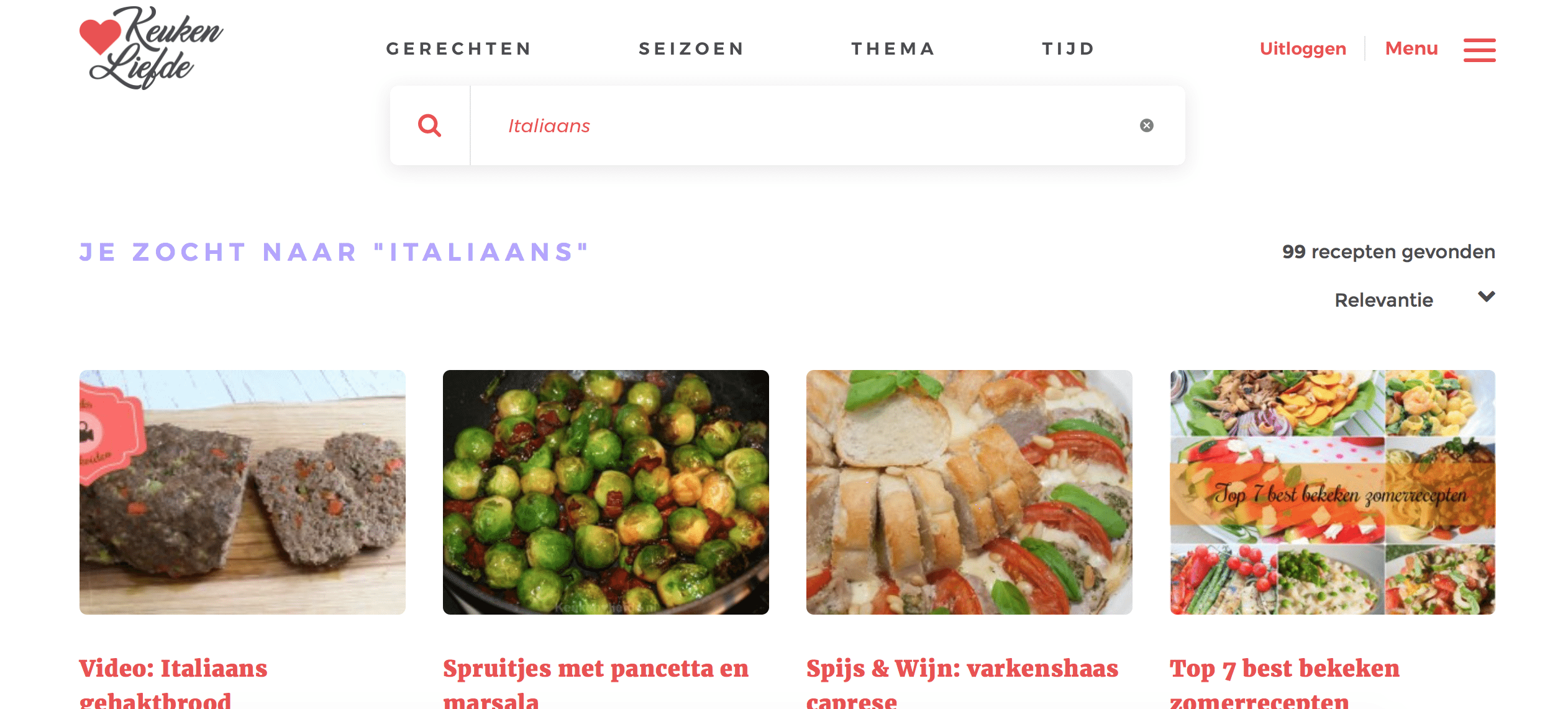Screen dimensions: 1568x709
Task: Open the spruitjes with pancetta photo
Action: [x=606, y=492]
